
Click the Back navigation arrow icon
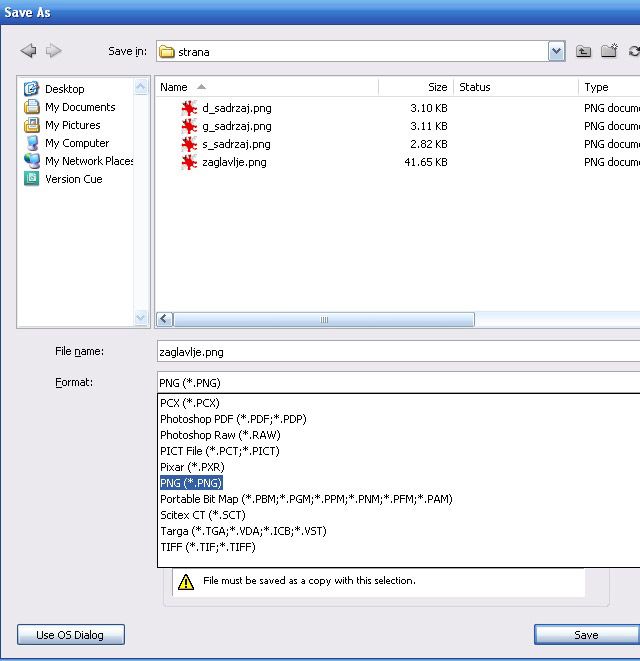coord(28,51)
